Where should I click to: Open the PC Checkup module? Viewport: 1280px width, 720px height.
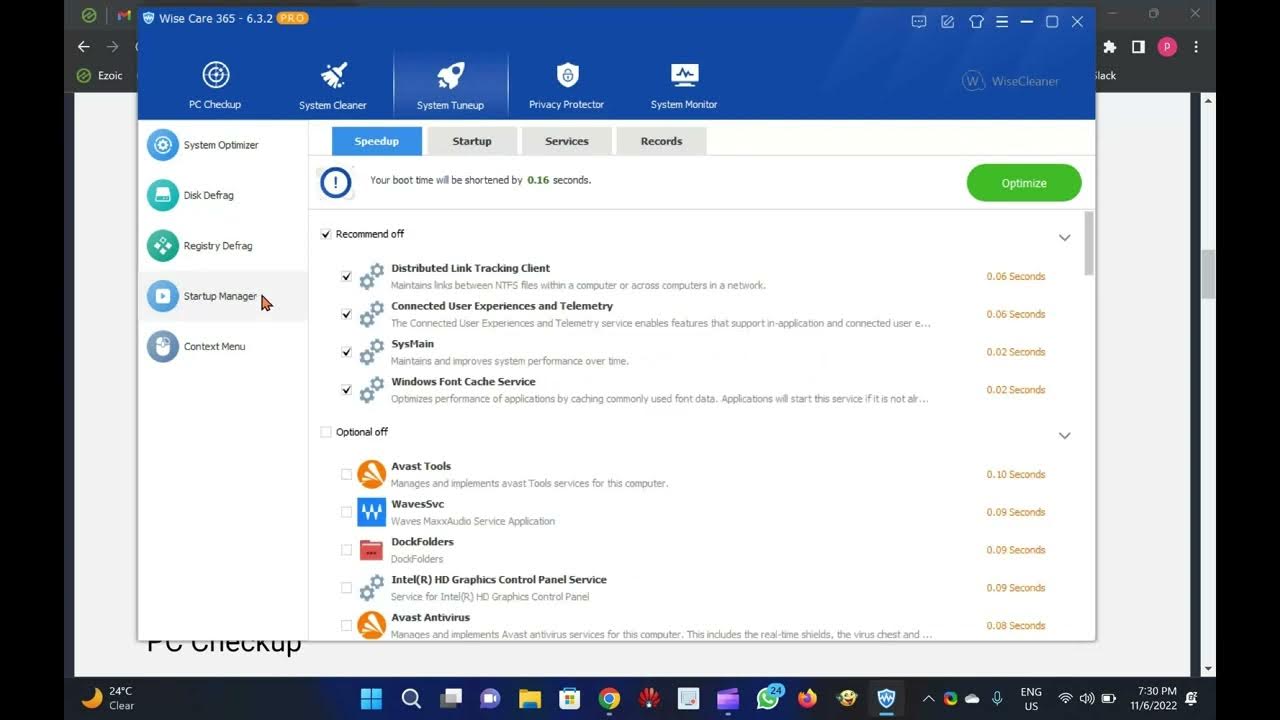[x=215, y=85]
